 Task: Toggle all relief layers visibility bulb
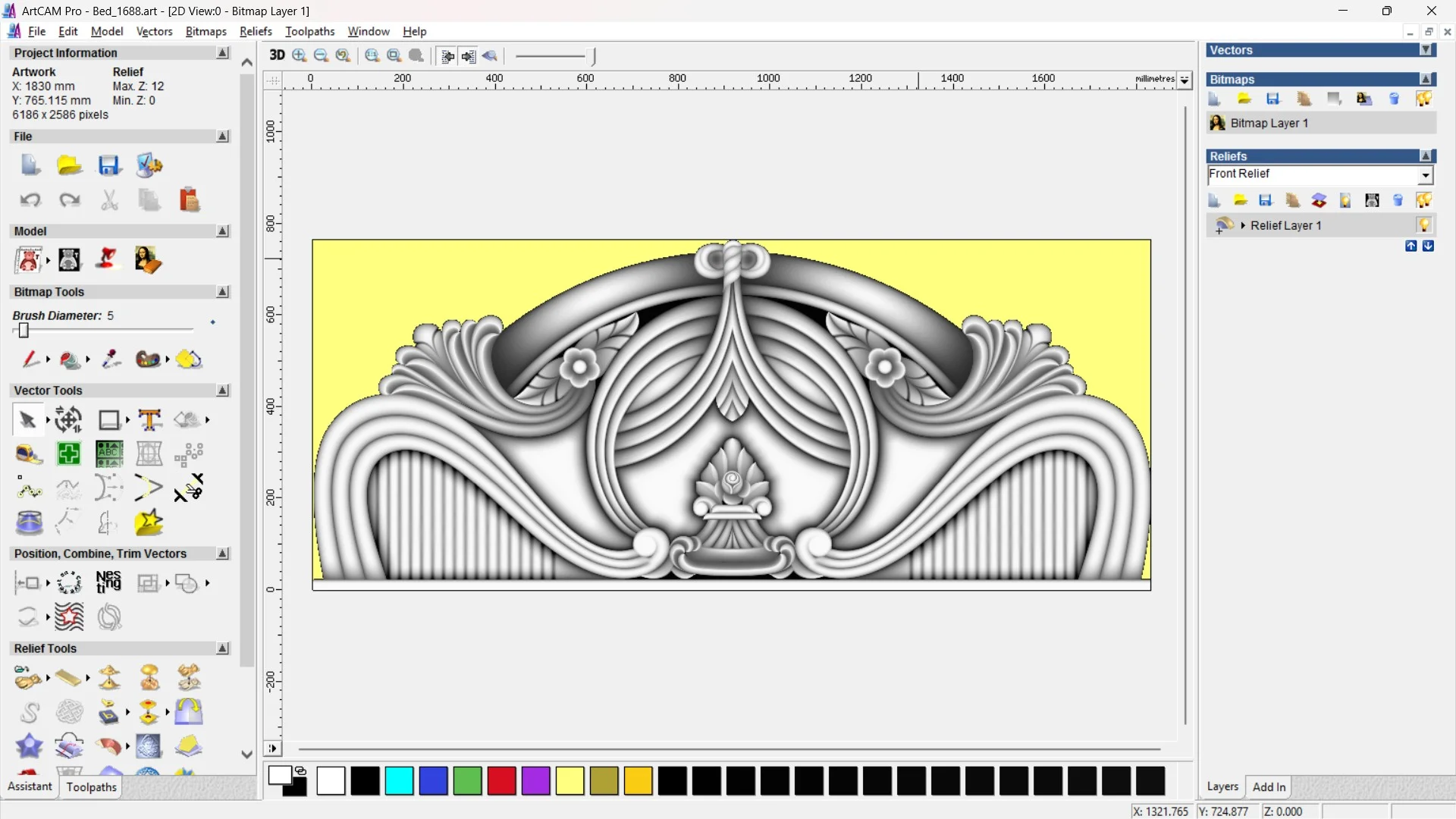(1423, 200)
